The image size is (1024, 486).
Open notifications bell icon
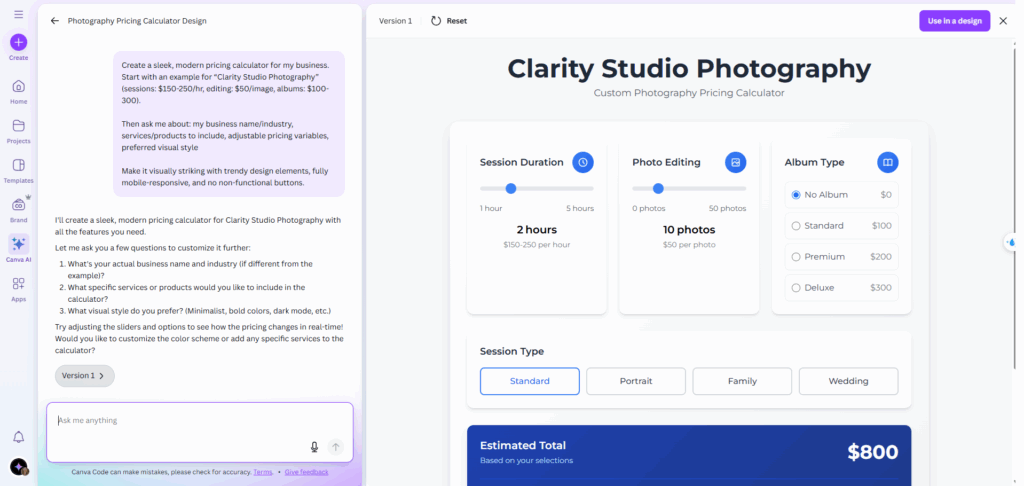(x=18, y=437)
